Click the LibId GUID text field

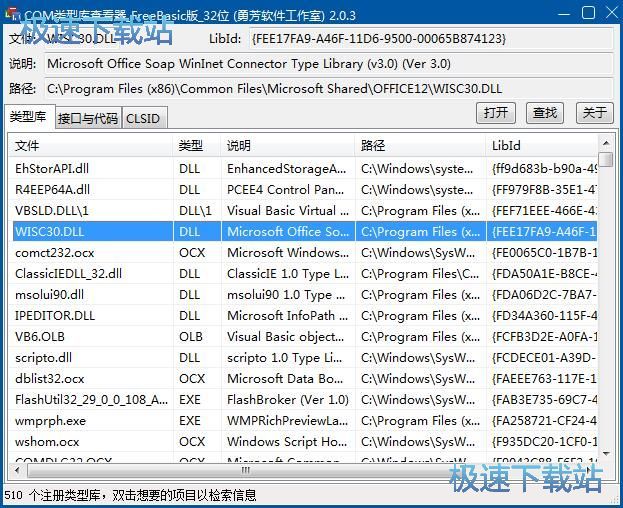click(429, 38)
